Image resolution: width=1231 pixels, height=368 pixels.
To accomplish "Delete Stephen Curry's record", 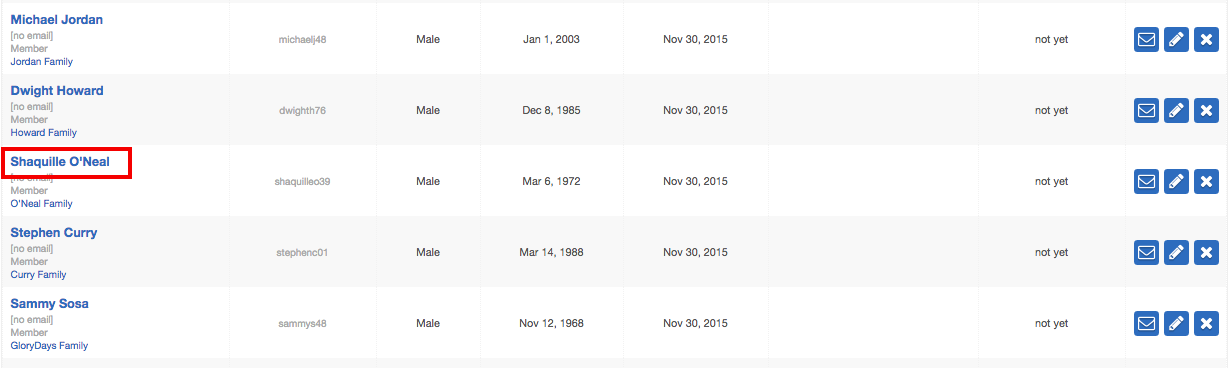I will [x=1206, y=253].
